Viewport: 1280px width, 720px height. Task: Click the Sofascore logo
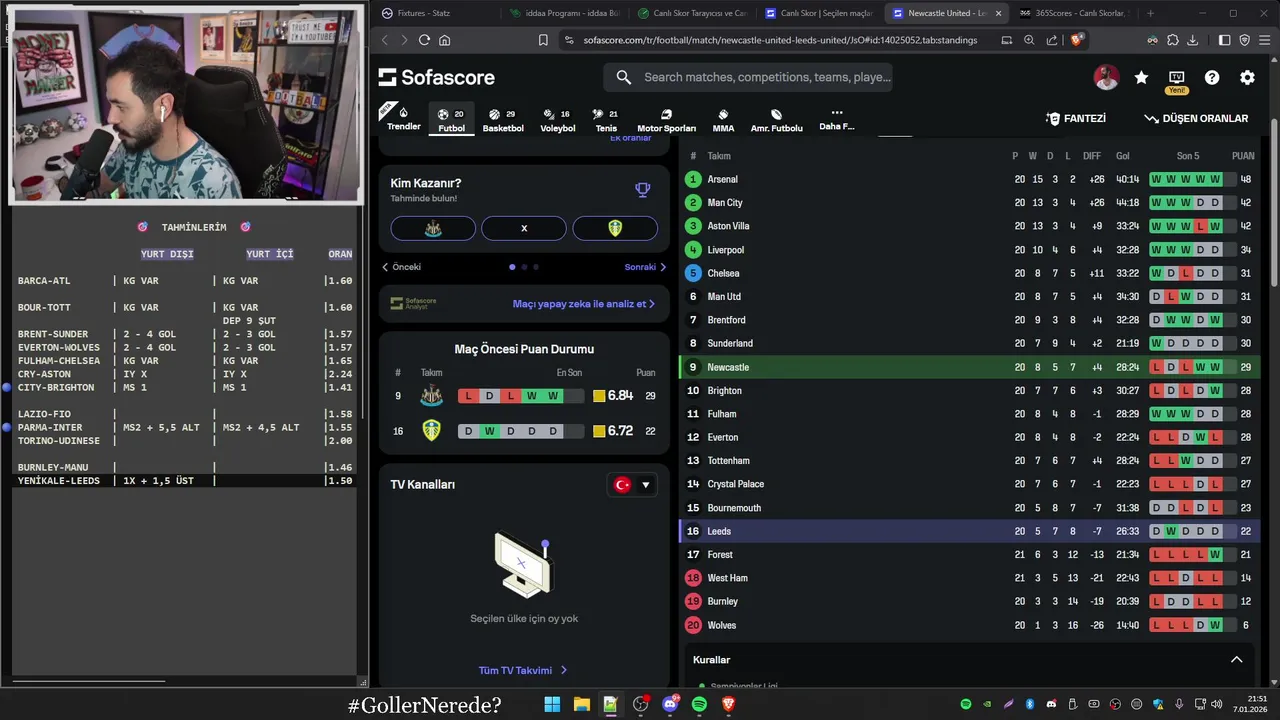click(x=437, y=77)
